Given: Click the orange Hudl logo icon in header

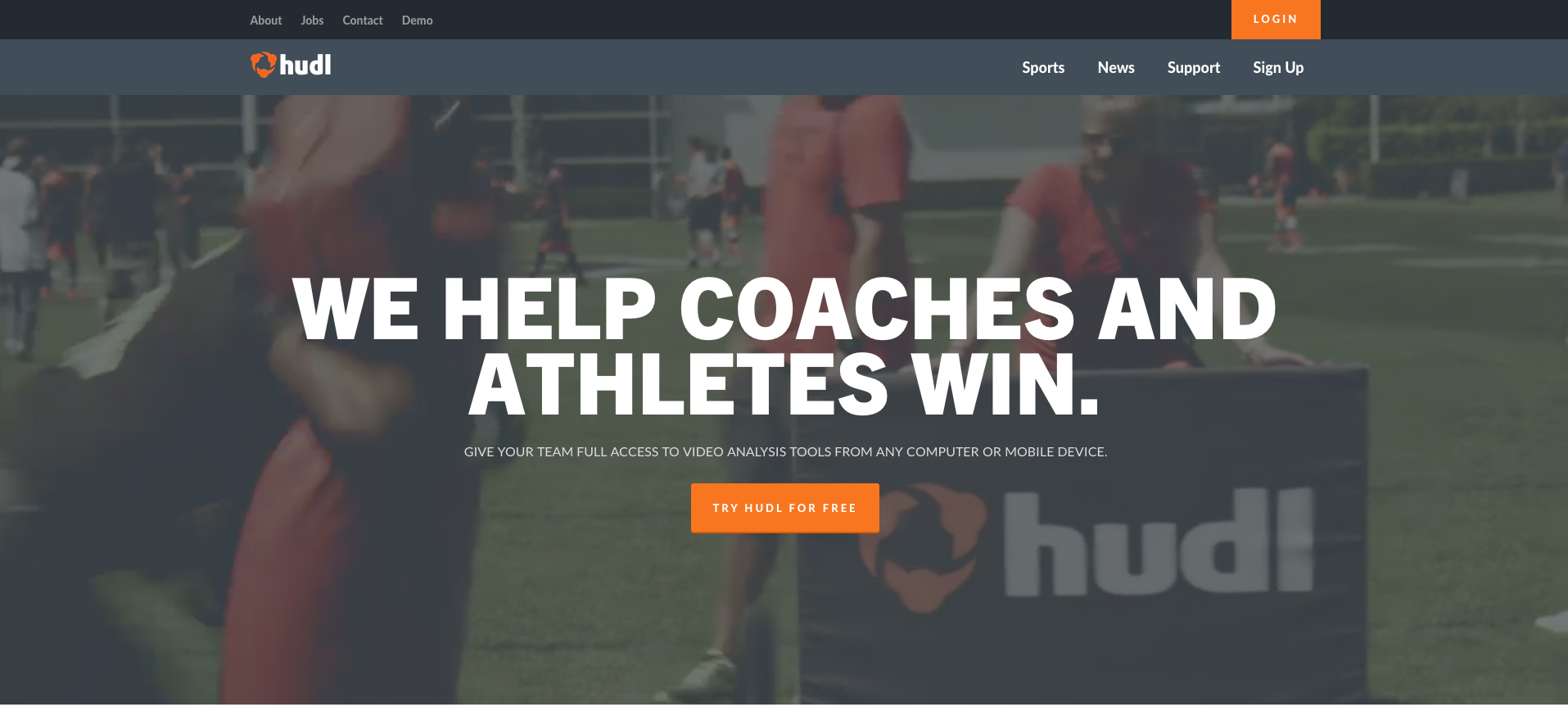Looking at the screenshot, I should tap(263, 65).
